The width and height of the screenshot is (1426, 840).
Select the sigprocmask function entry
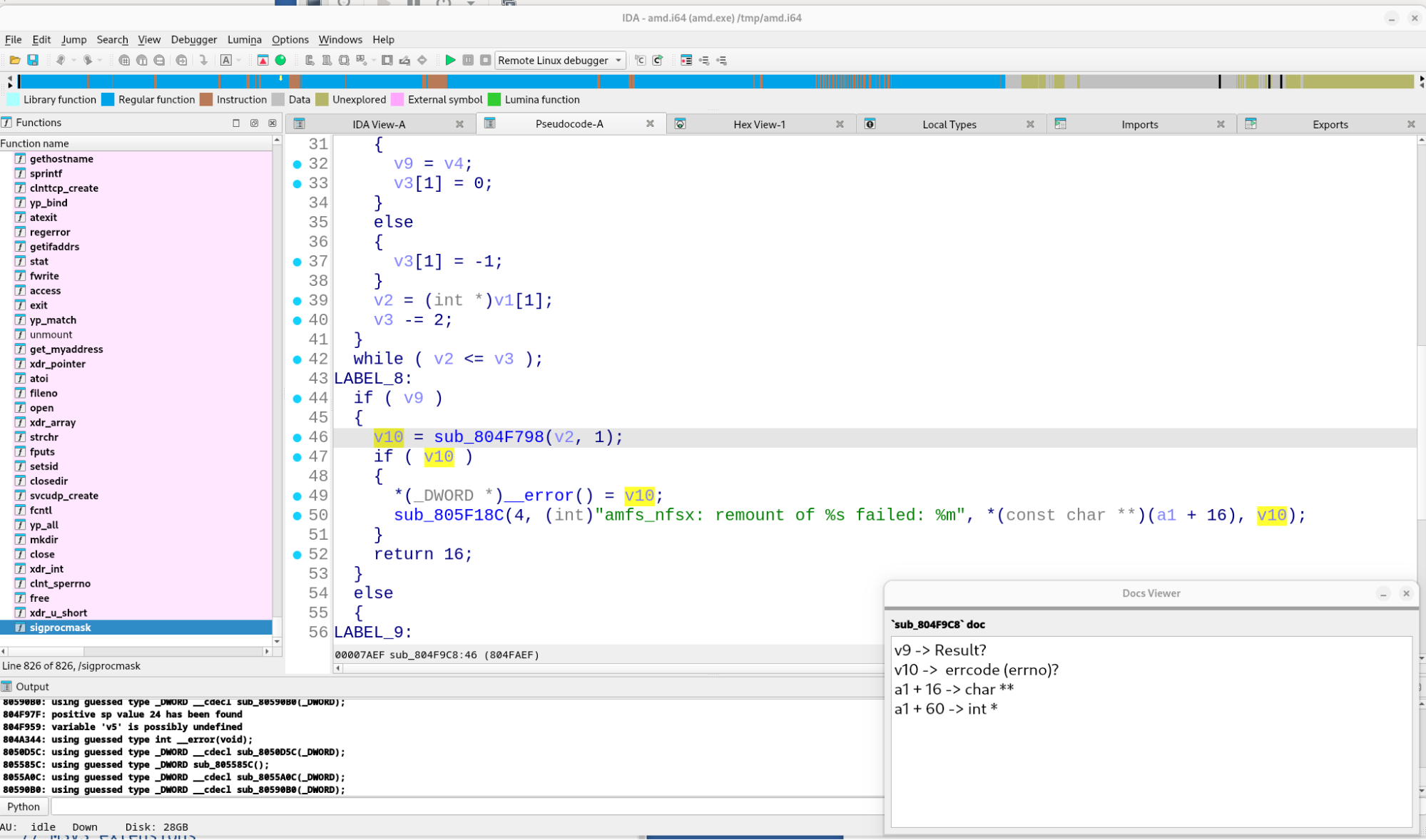click(61, 628)
